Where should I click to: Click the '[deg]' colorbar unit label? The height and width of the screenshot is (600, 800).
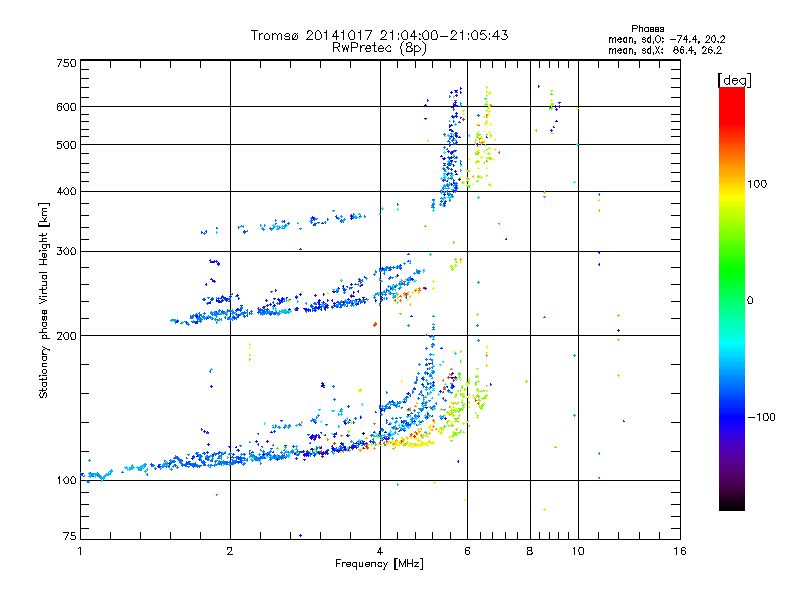[x=734, y=80]
